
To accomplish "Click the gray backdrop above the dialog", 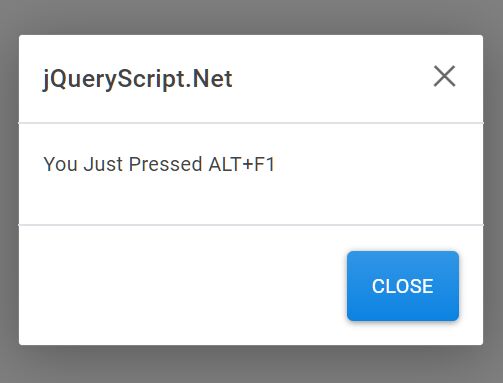I will click(x=251, y=17).
